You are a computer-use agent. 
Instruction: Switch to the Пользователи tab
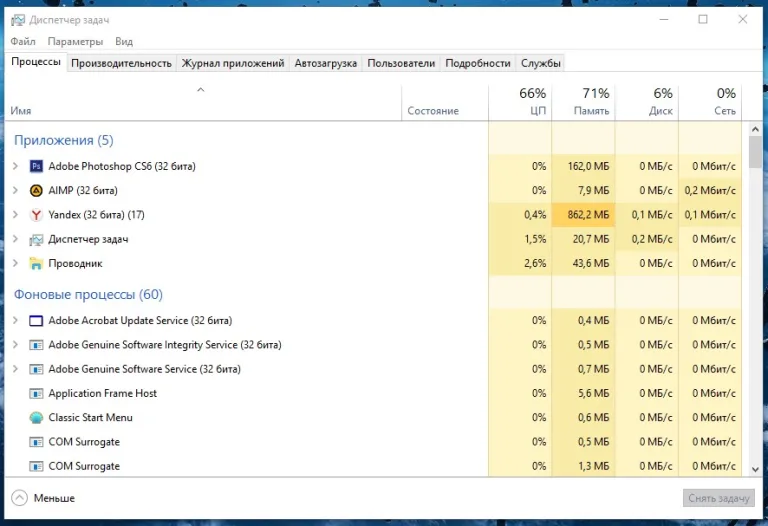401,63
